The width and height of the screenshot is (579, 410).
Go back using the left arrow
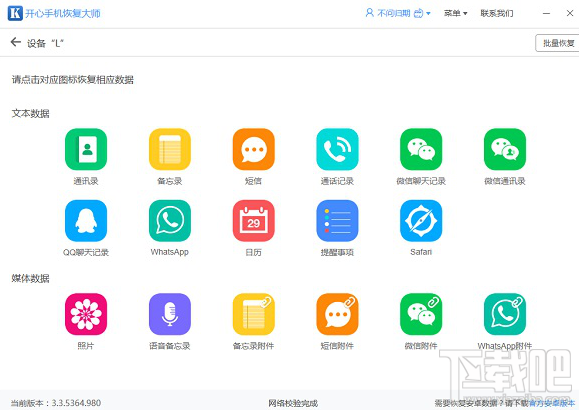pyautogui.click(x=16, y=42)
